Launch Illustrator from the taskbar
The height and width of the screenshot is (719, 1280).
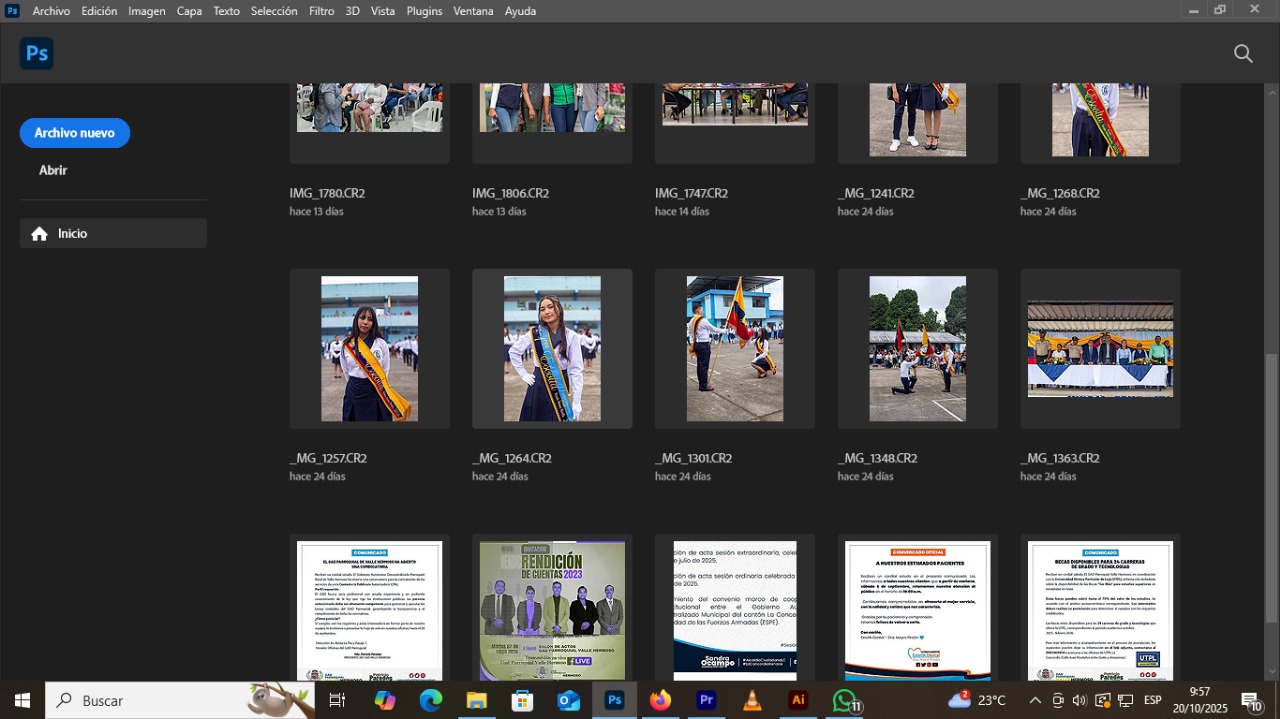click(798, 700)
